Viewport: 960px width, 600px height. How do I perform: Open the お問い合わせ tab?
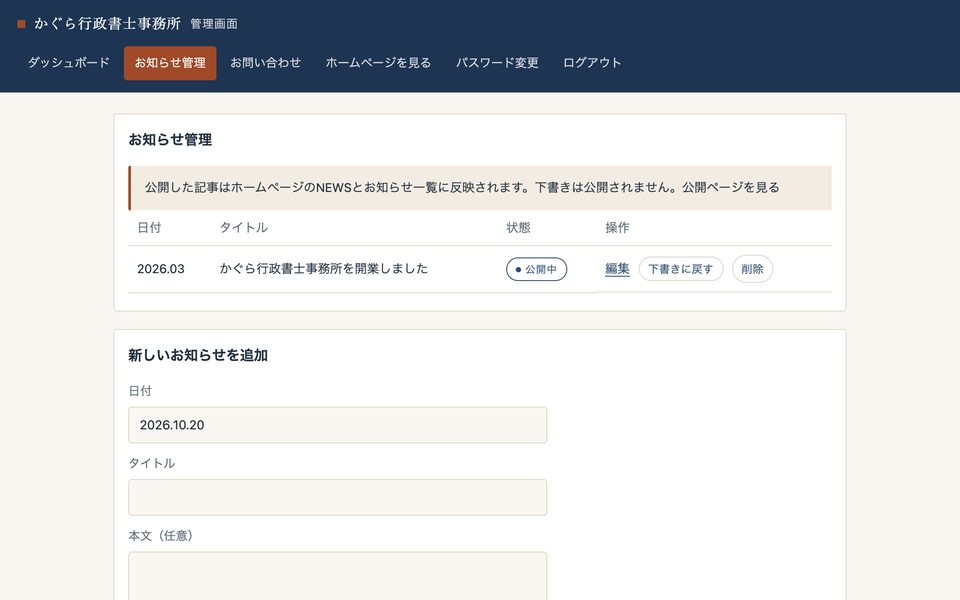(266, 62)
